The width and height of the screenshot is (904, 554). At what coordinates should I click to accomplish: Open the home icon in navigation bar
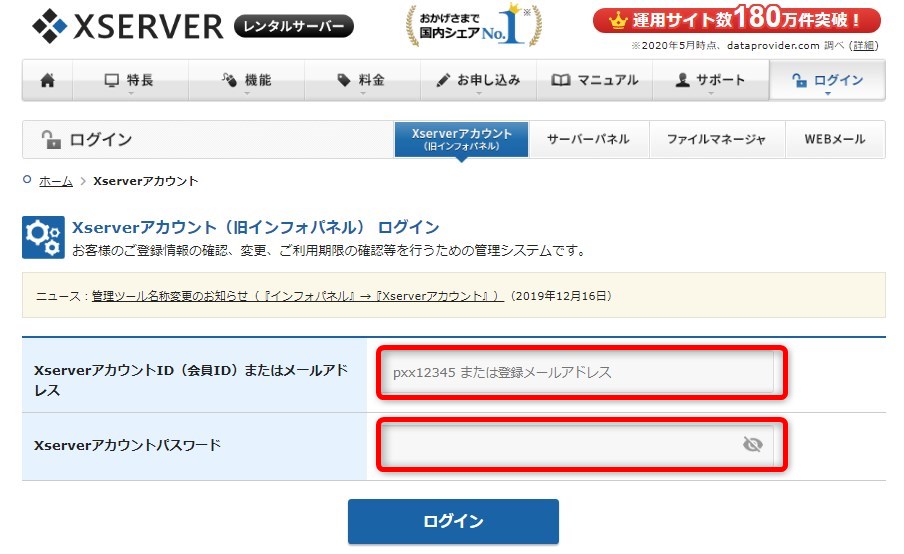[48, 80]
